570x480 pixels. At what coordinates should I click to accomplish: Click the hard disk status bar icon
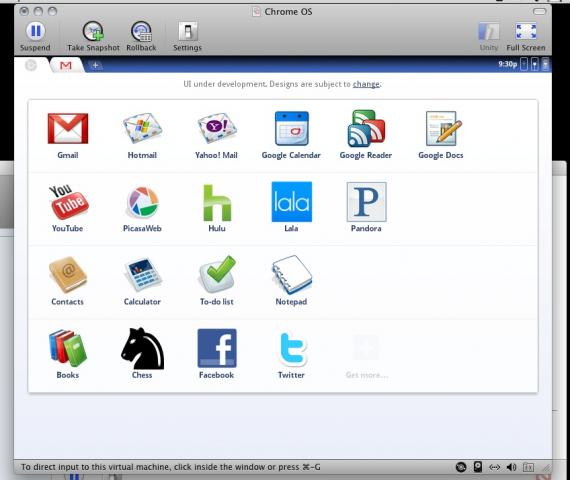click(x=478, y=467)
